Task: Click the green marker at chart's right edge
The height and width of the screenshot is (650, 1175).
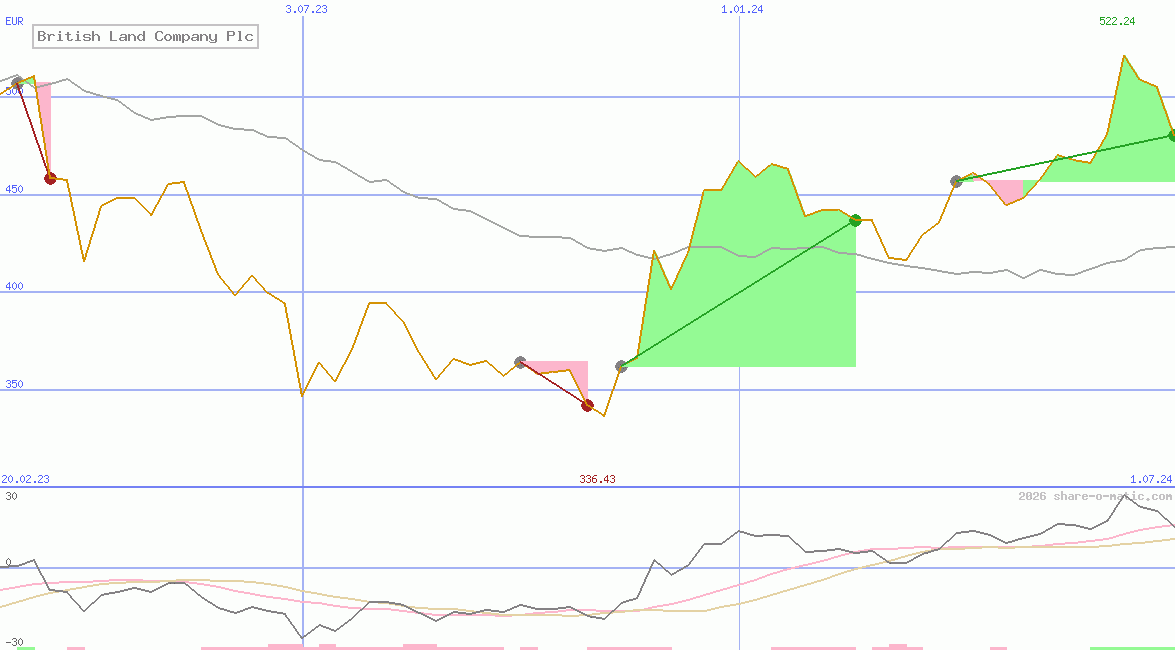Action: click(1171, 136)
